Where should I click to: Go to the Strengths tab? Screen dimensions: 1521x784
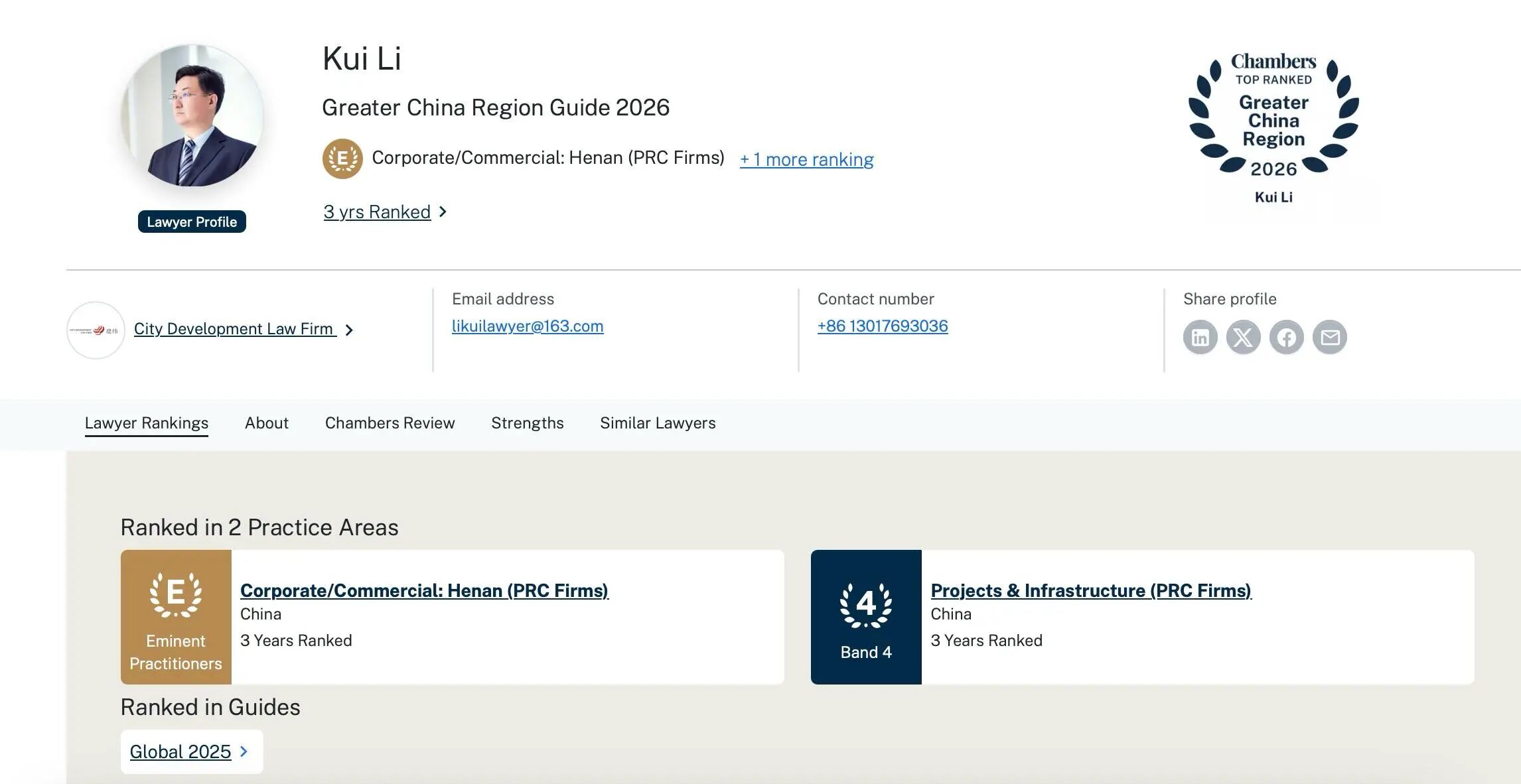[x=527, y=423]
